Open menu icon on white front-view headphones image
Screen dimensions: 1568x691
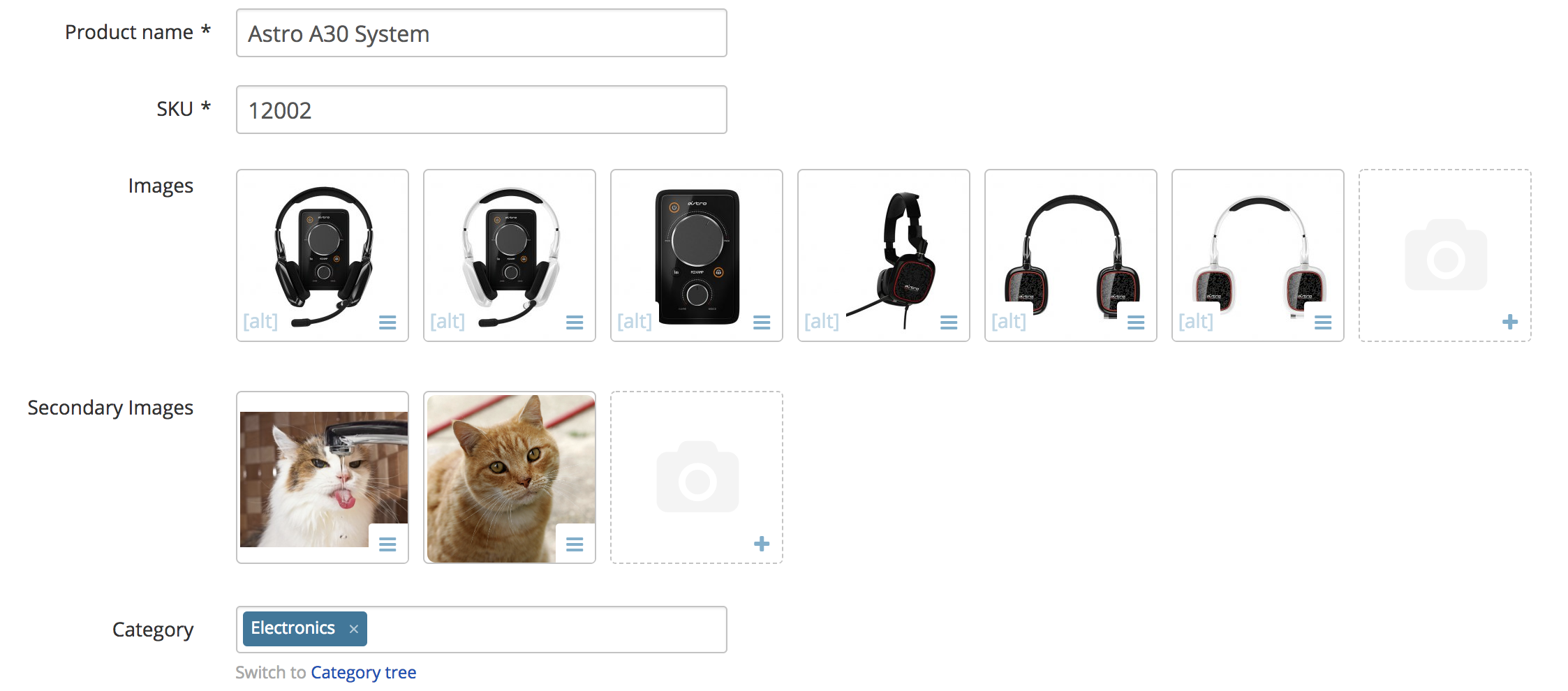[x=1323, y=322]
